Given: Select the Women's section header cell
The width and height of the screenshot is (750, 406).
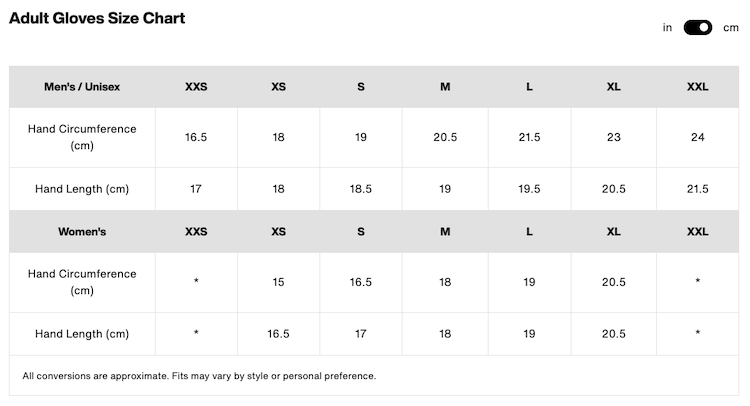Looking at the screenshot, I should pos(82,232).
